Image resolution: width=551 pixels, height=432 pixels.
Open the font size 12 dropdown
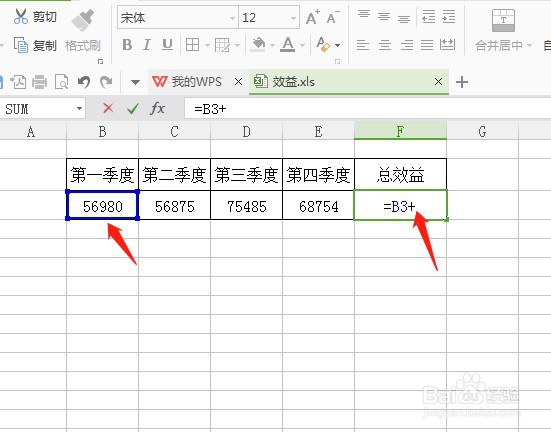[293, 18]
